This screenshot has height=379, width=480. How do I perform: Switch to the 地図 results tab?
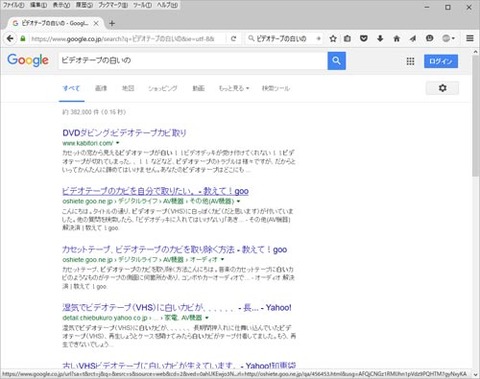(128, 88)
